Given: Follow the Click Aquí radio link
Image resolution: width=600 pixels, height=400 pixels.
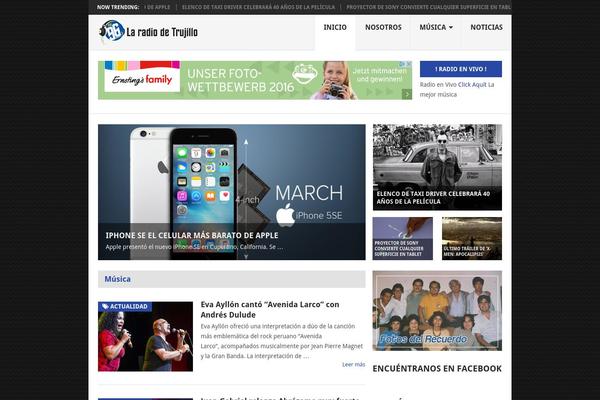Looking at the screenshot, I should pos(472,85).
